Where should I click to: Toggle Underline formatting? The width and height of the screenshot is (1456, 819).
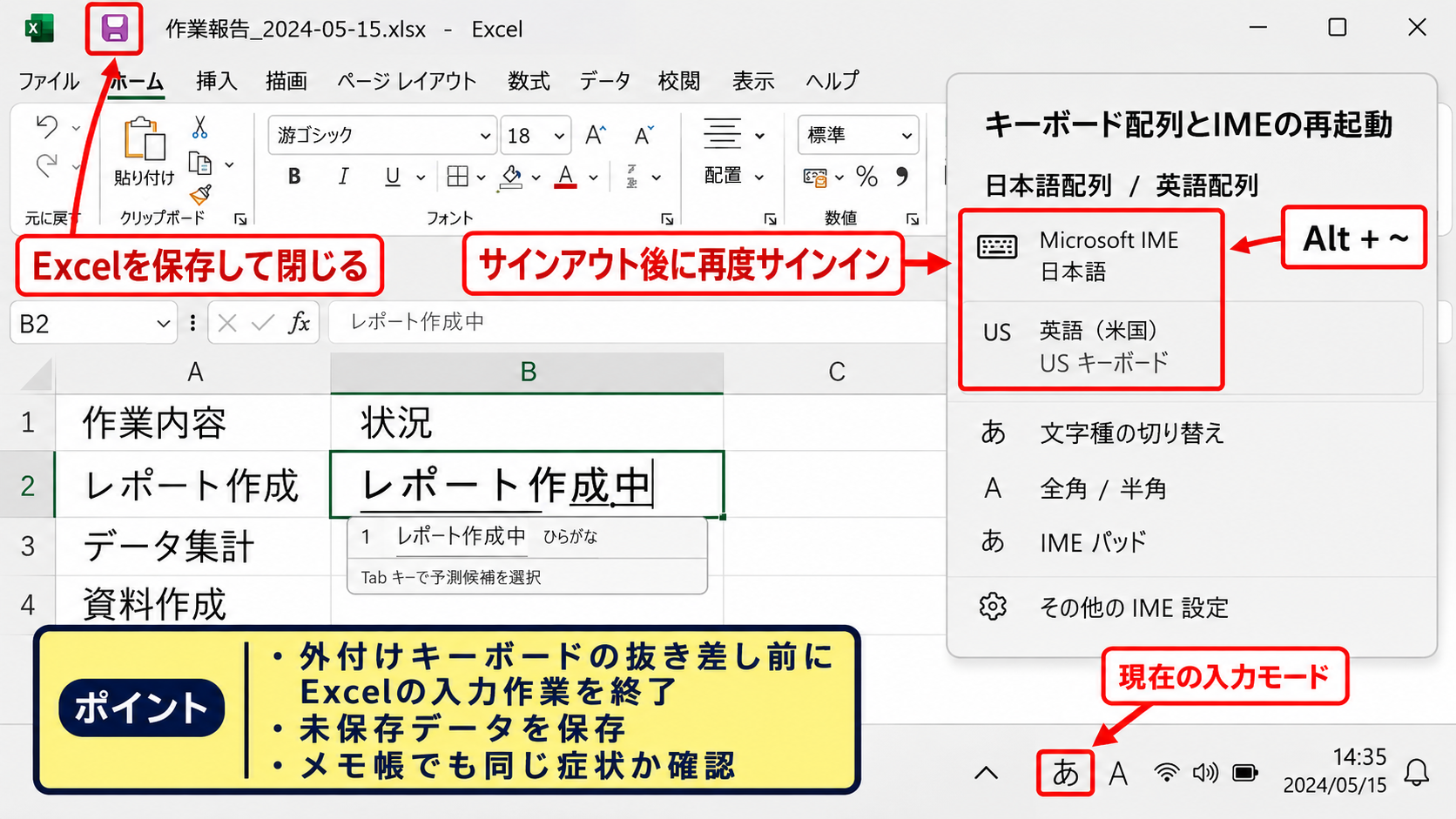(393, 177)
